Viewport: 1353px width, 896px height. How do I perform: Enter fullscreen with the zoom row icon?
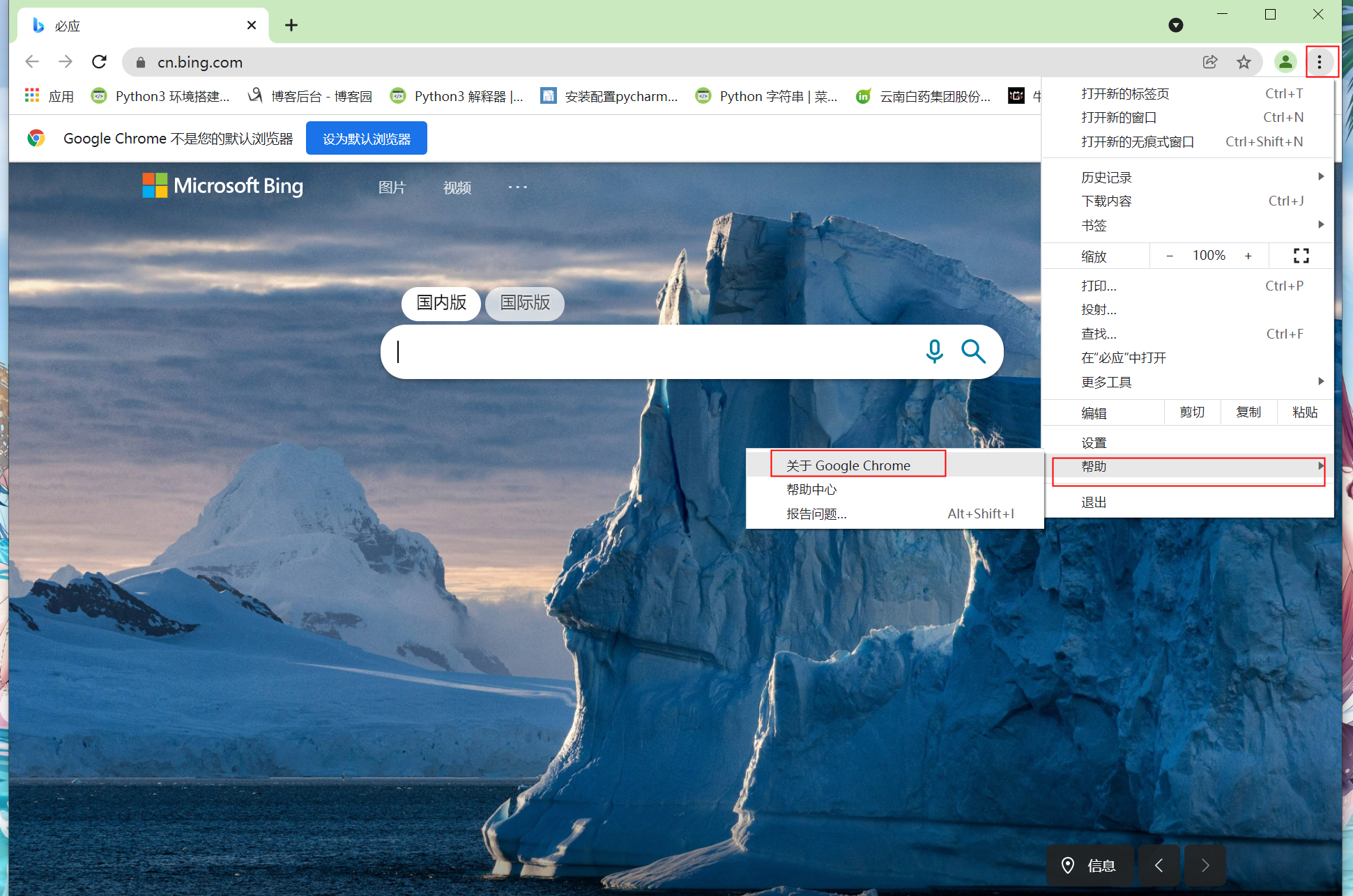pyautogui.click(x=1301, y=256)
